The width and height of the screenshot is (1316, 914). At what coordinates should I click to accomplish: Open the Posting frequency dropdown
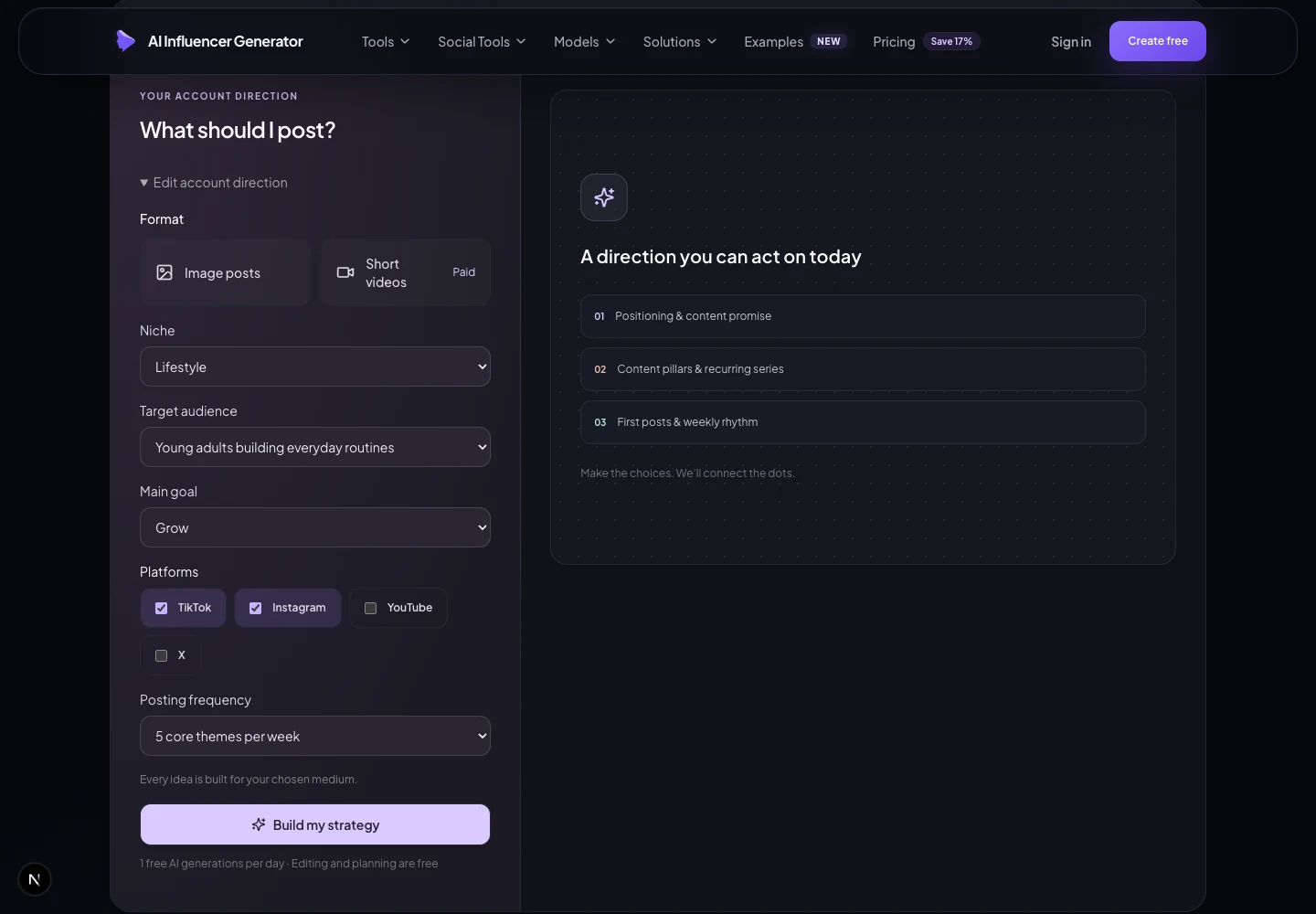click(x=315, y=736)
